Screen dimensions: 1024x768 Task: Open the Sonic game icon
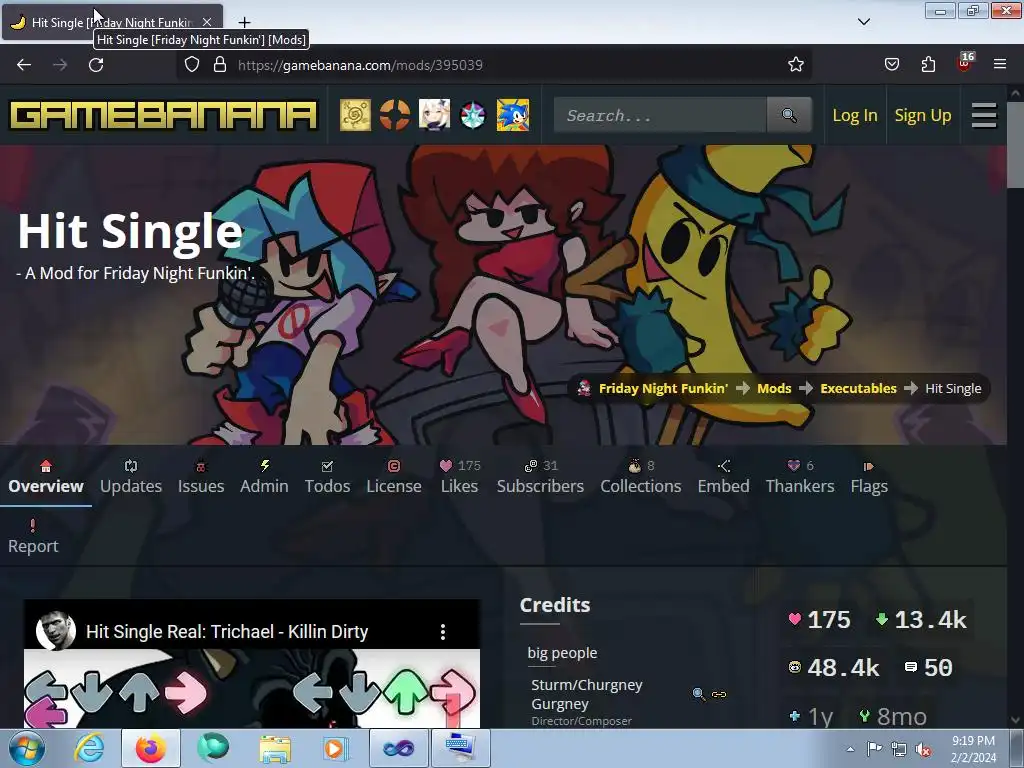point(513,115)
